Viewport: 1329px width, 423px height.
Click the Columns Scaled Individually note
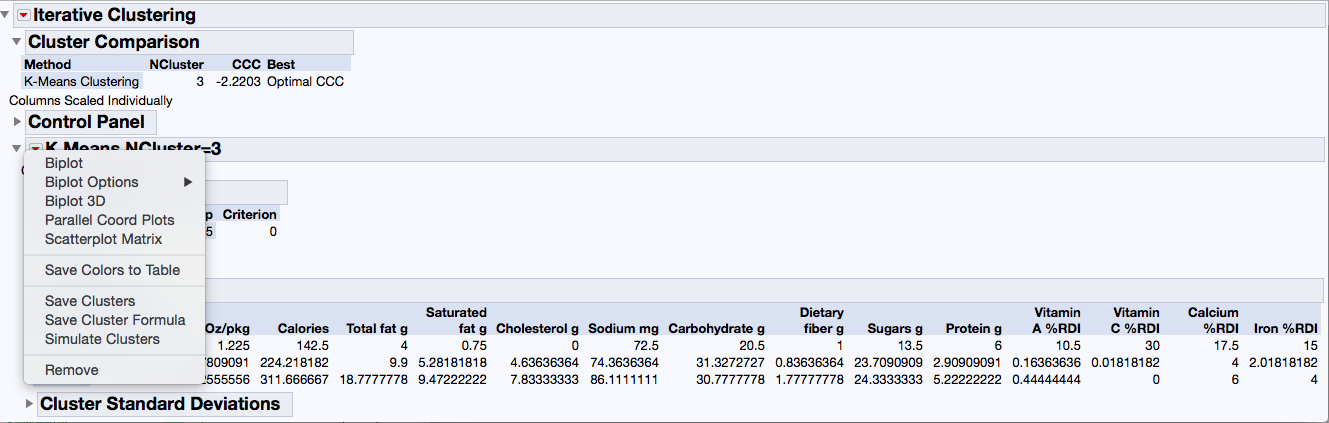pyautogui.click(x=91, y=100)
